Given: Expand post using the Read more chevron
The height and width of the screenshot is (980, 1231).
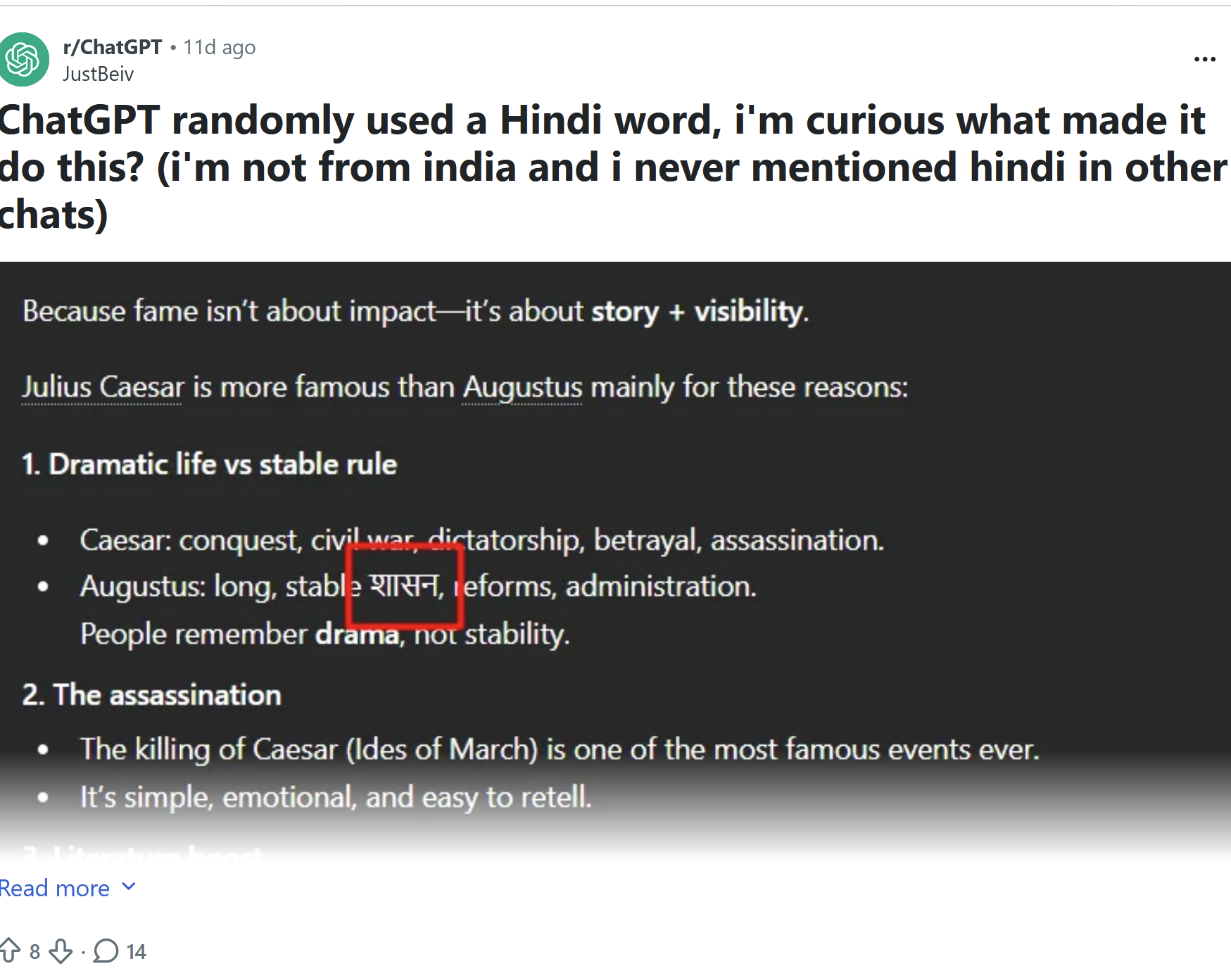Looking at the screenshot, I should click(x=129, y=887).
